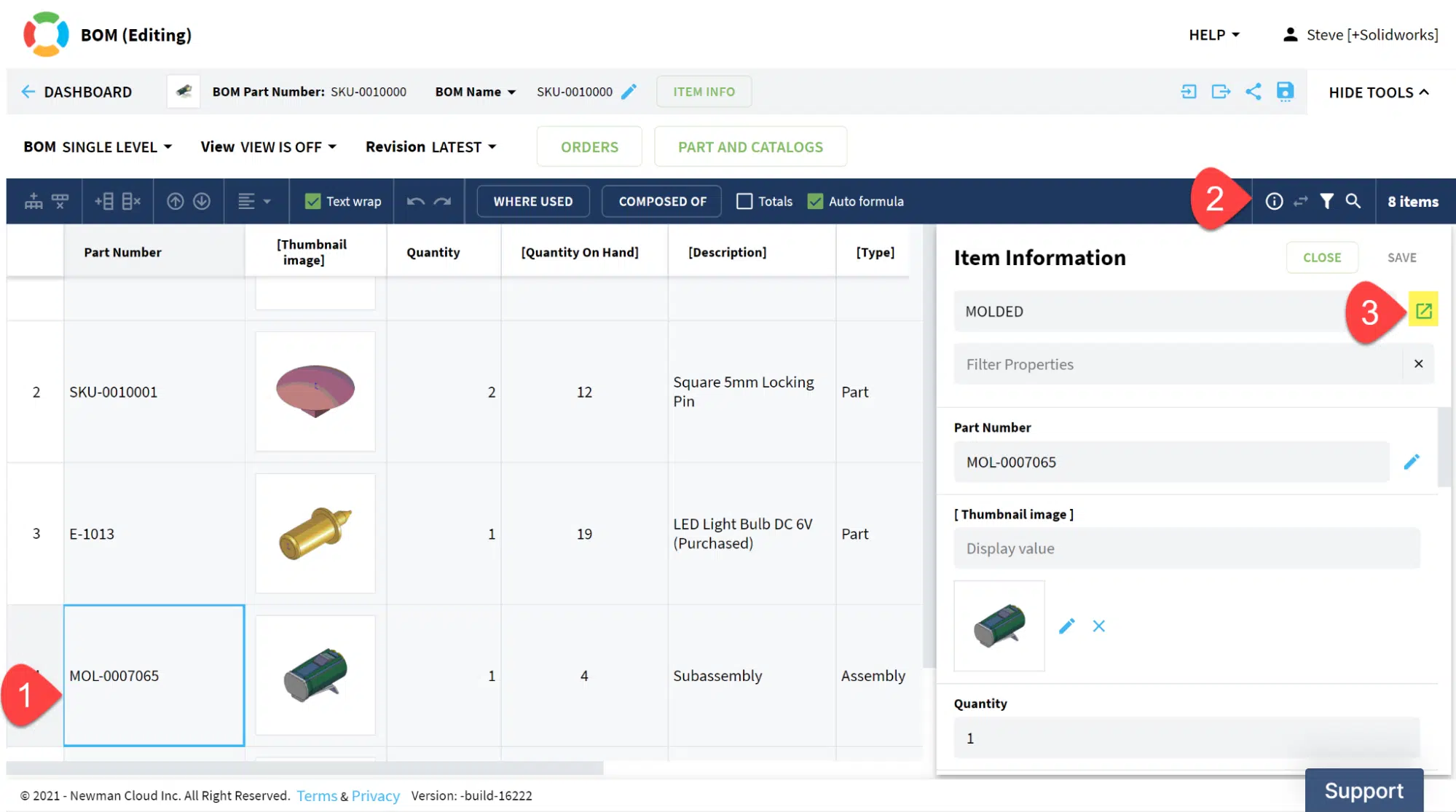Open the Steve [+Solidworks] user menu

point(1360,35)
